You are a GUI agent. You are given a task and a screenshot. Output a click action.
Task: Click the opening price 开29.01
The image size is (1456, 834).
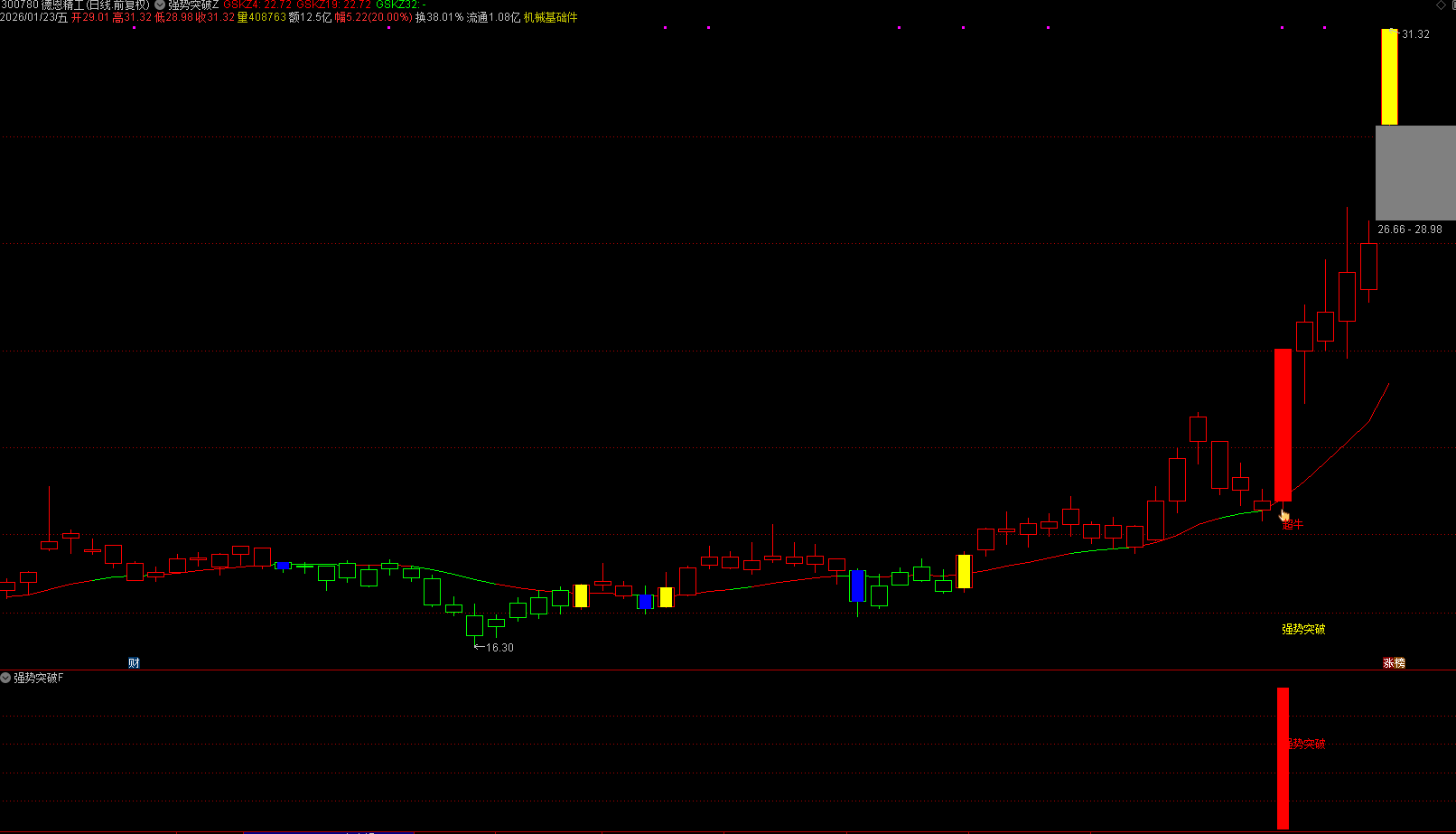90,17
